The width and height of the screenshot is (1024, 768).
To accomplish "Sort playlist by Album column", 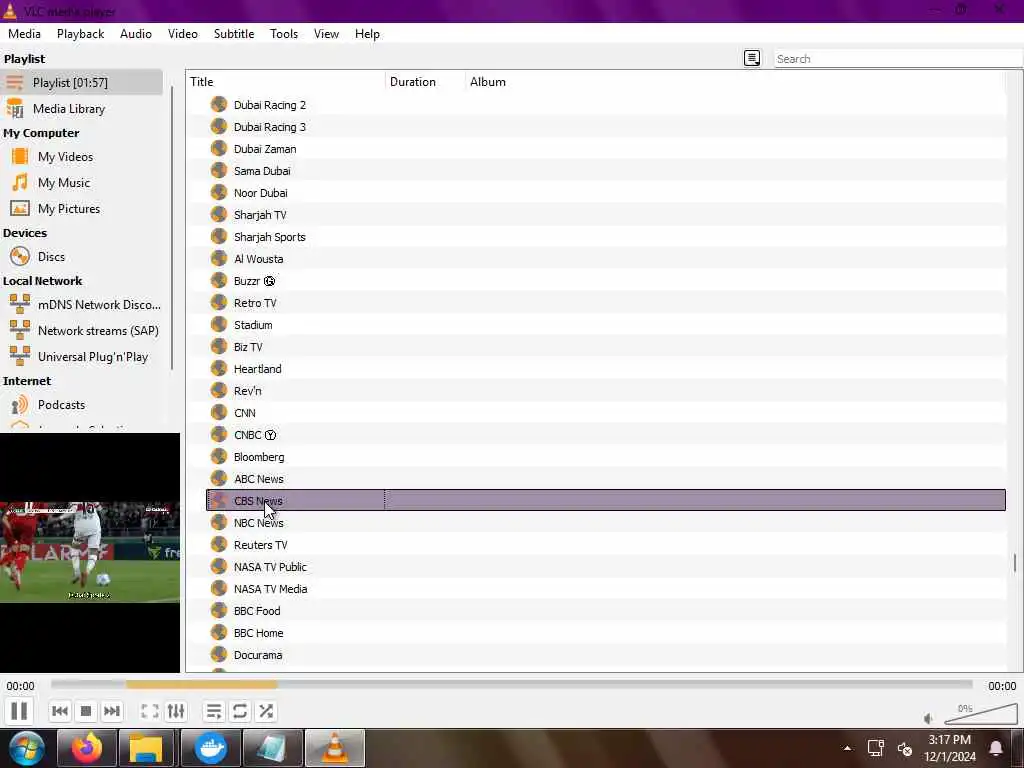I will [x=735, y=82].
